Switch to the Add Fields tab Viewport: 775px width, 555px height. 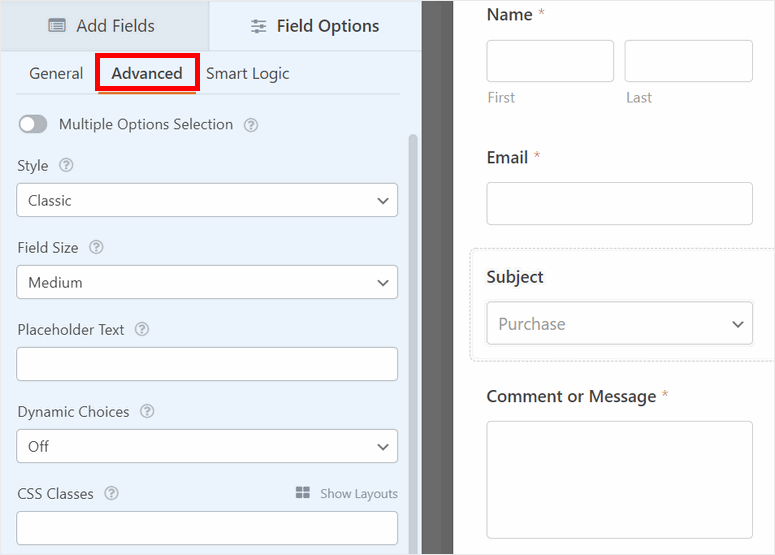pos(102,26)
